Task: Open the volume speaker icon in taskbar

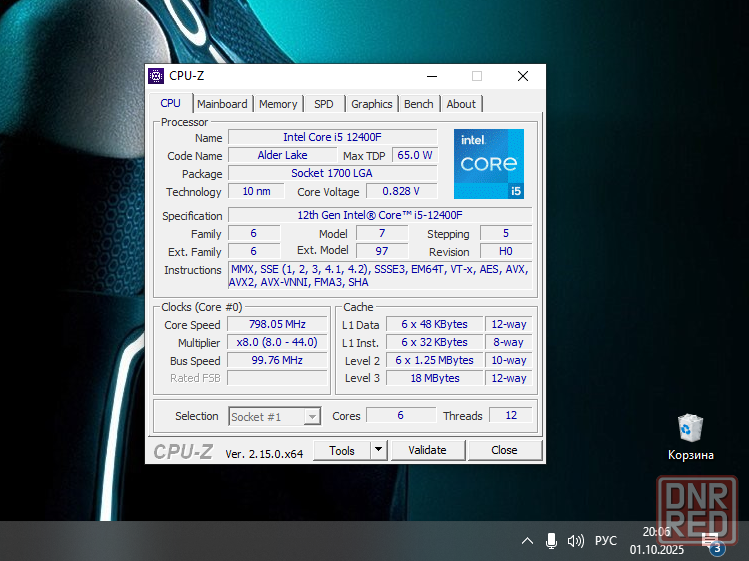Action: pyautogui.click(x=575, y=541)
